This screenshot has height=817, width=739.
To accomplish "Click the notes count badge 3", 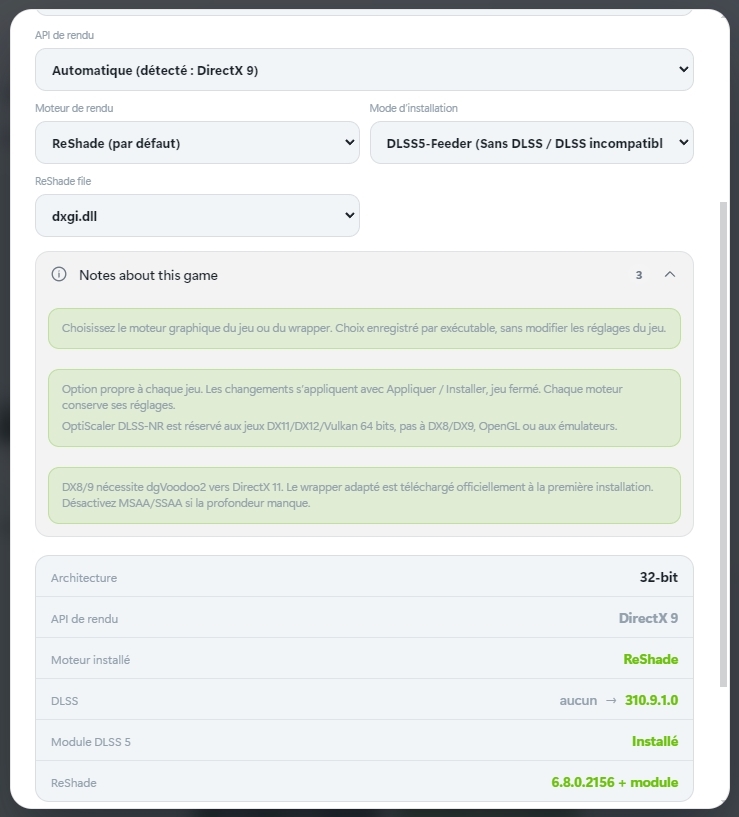I will coord(638,275).
